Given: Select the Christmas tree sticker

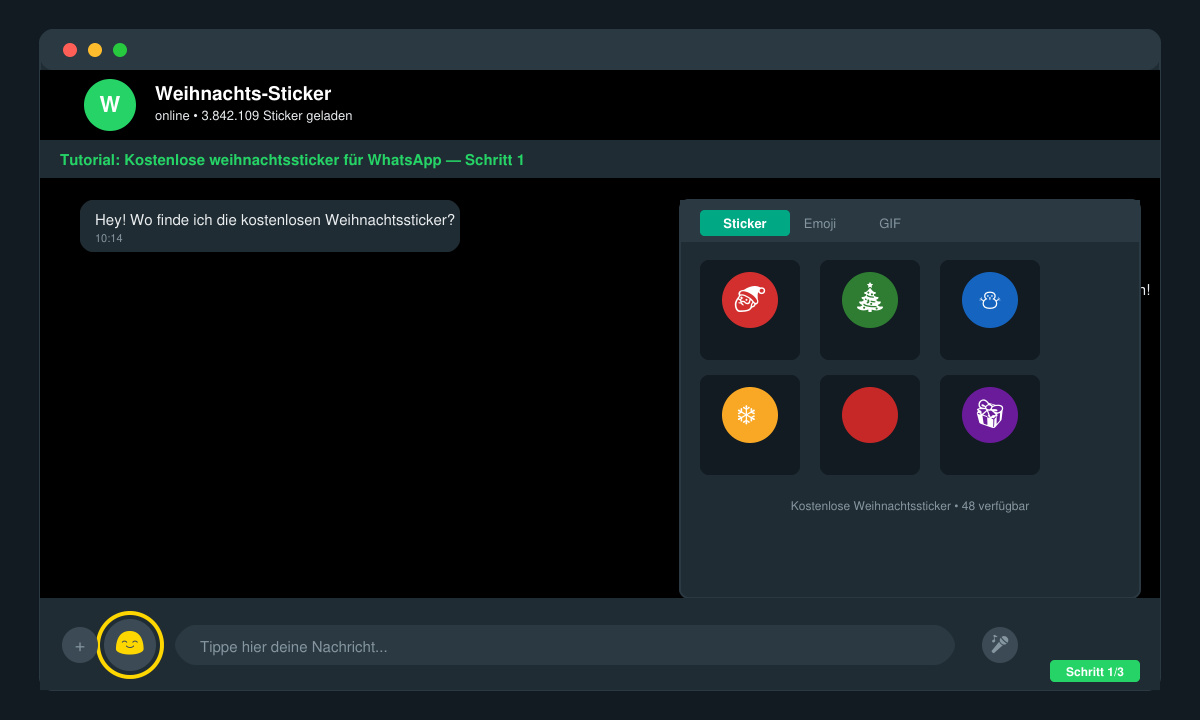Looking at the screenshot, I should point(870,310).
